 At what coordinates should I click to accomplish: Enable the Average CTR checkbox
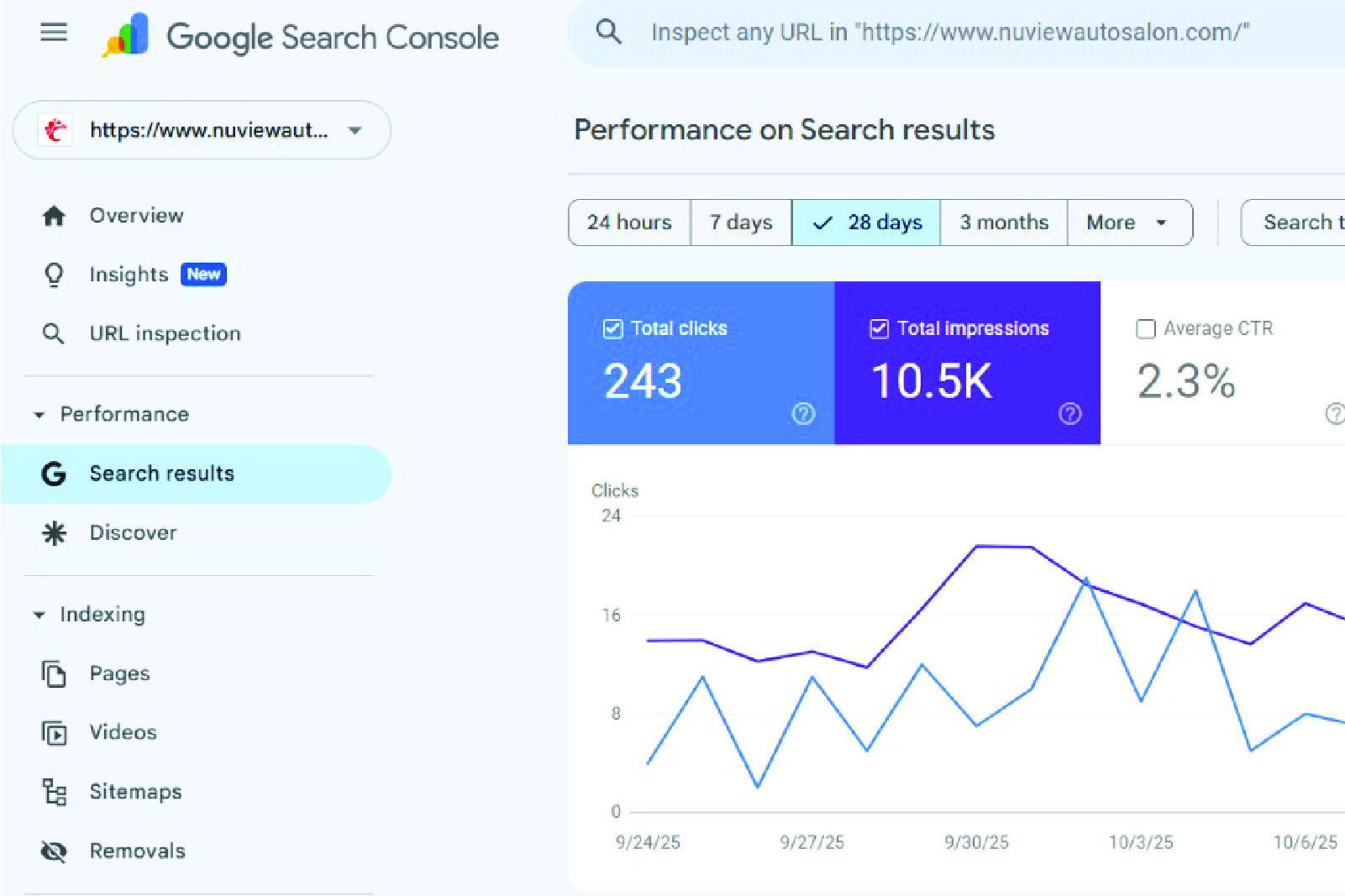click(x=1146, y=328)
